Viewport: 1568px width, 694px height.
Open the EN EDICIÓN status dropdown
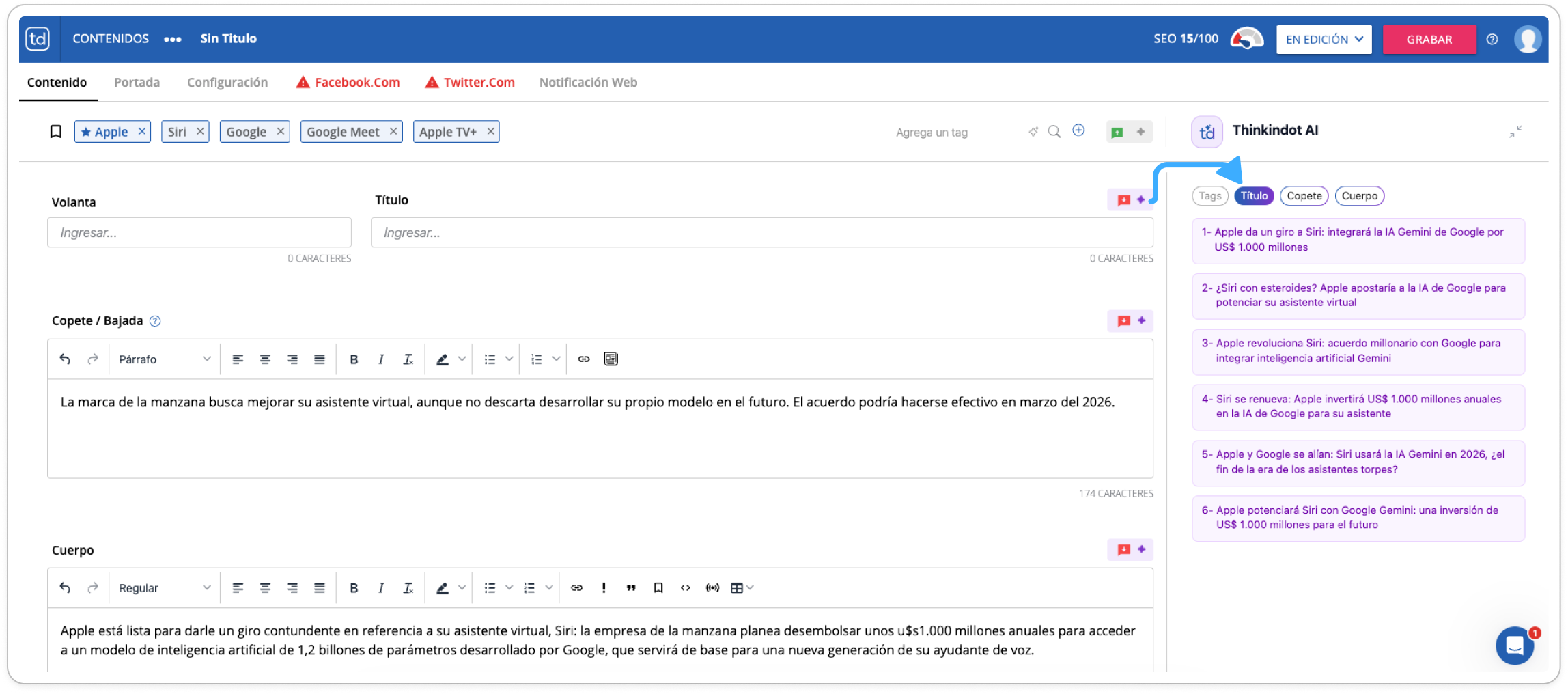[x=1324, y=40]
